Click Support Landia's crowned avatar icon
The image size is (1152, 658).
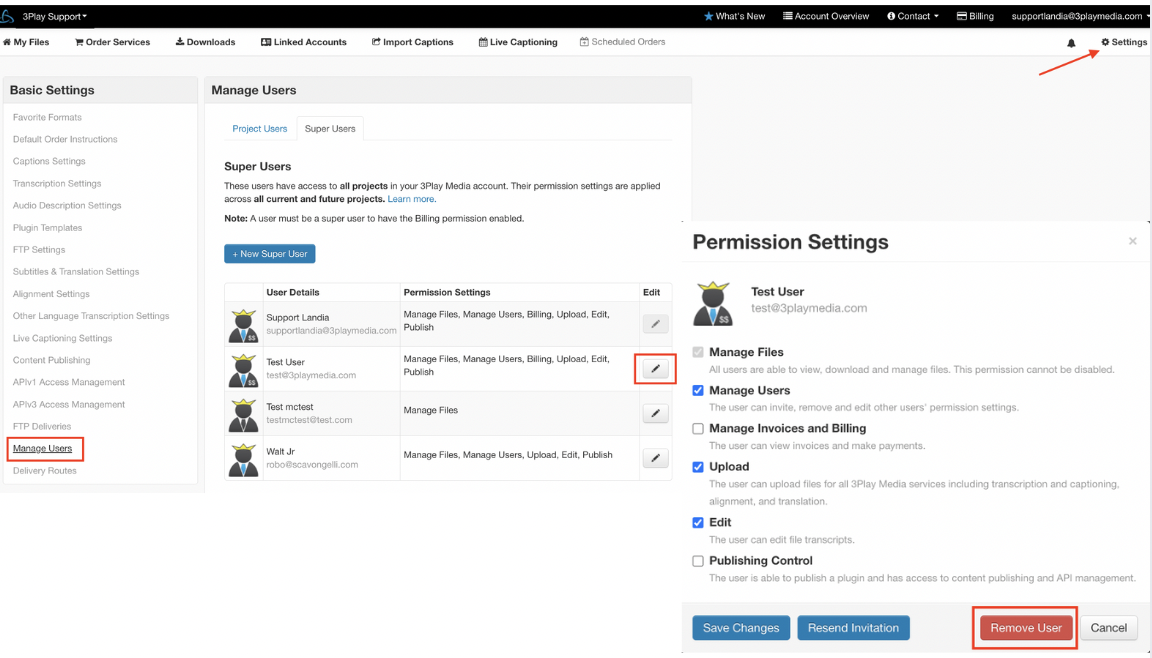(243, 326)
